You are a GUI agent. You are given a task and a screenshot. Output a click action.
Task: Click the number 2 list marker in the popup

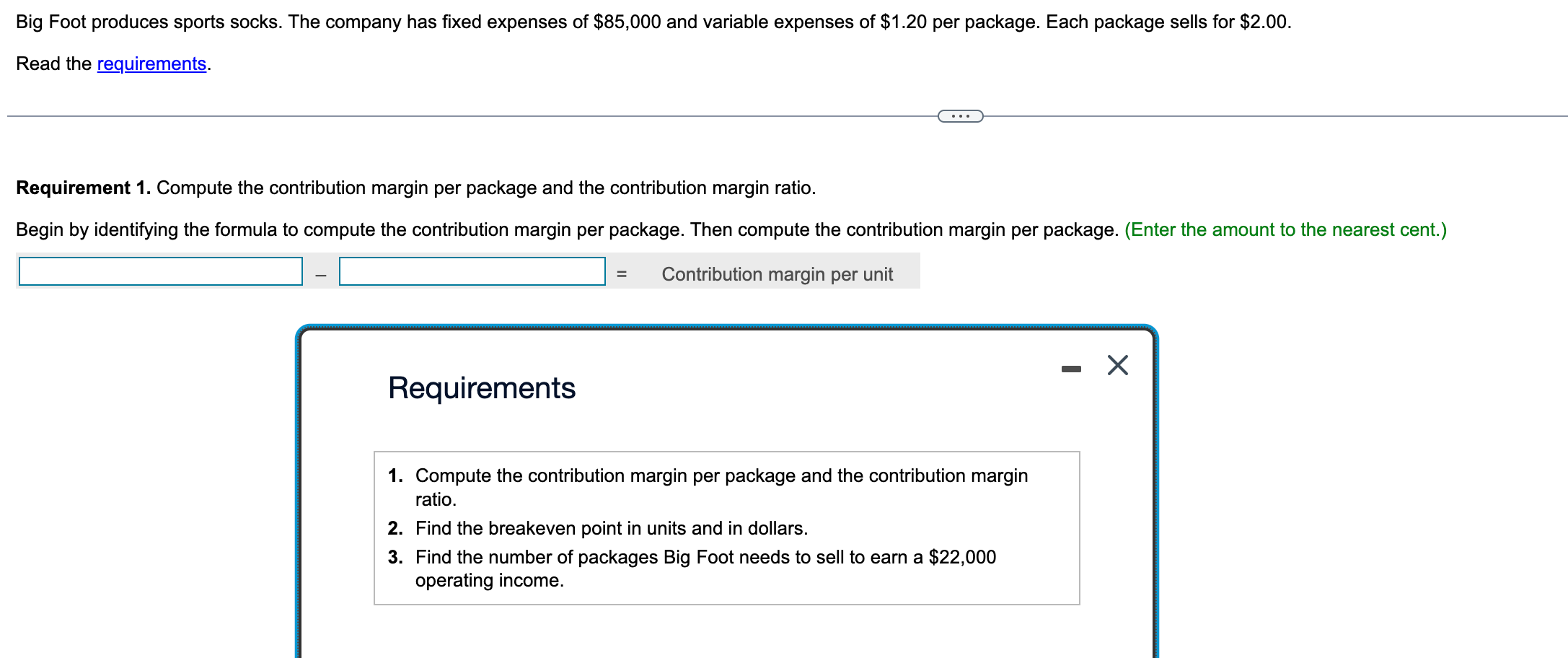pyautogui.click(x=395, y=528)
